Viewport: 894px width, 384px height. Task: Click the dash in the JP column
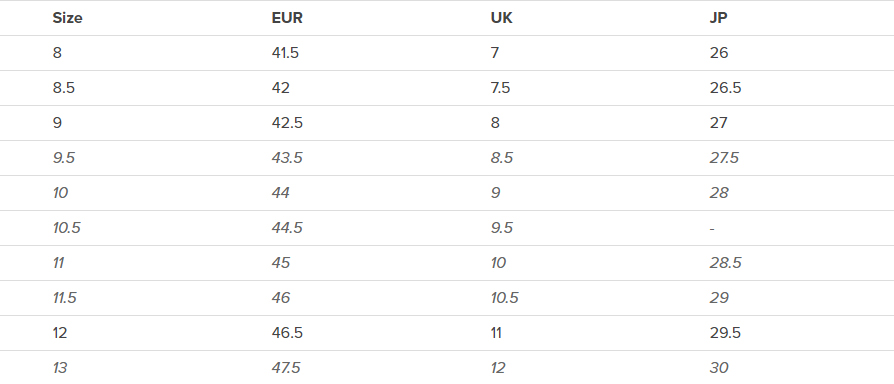[712, 228]
